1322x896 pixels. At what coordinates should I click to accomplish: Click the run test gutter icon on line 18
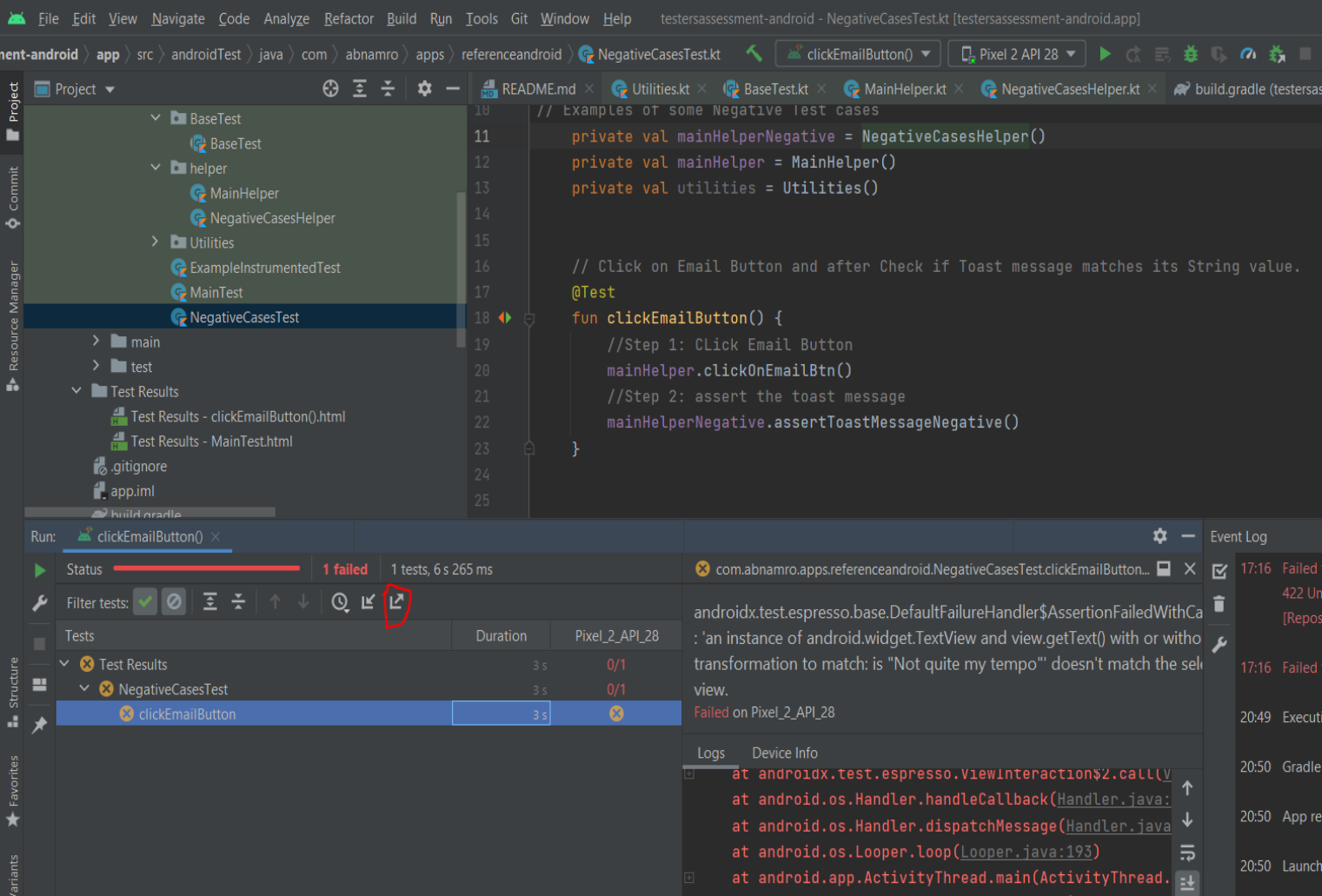pos(505,318)
